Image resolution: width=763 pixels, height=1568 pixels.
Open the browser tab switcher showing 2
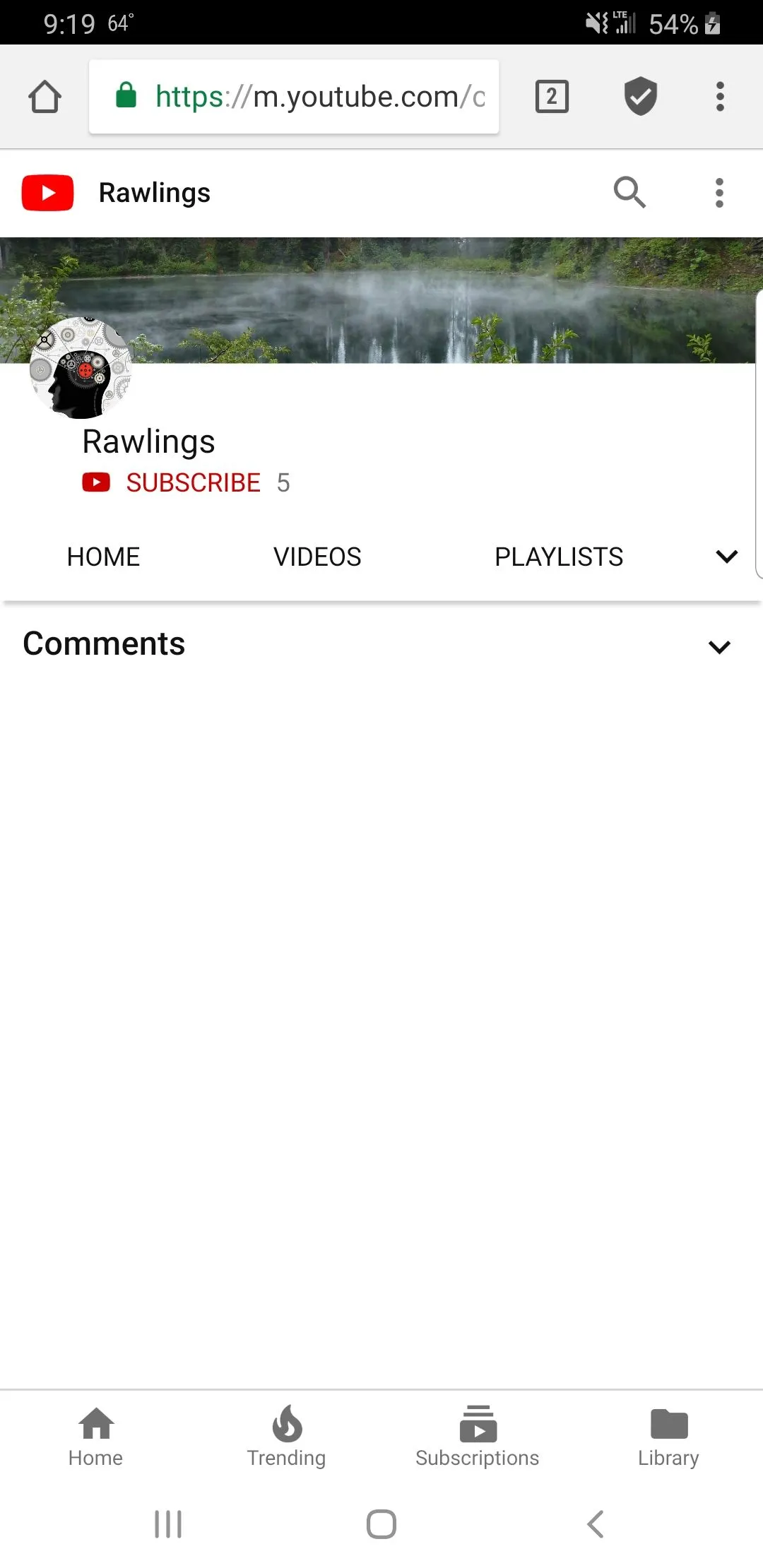552,97
